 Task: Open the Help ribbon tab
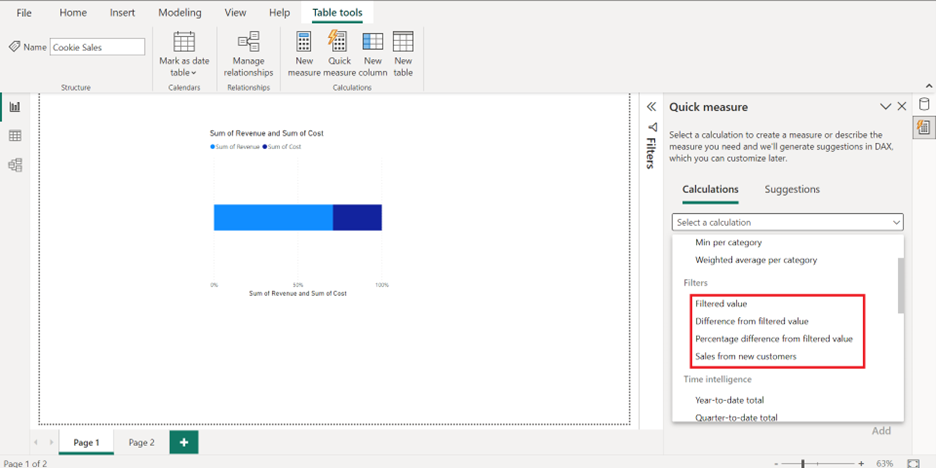click(x=279, y=13)
